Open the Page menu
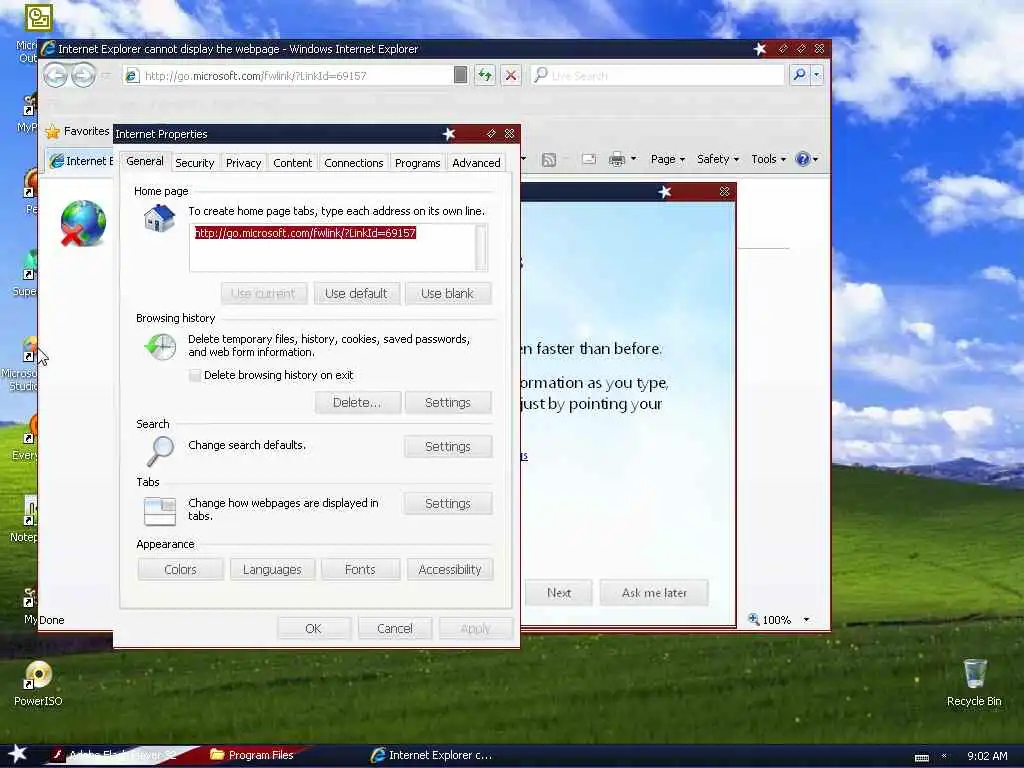The image size is (1024, 768). click(x=667, y=159)
